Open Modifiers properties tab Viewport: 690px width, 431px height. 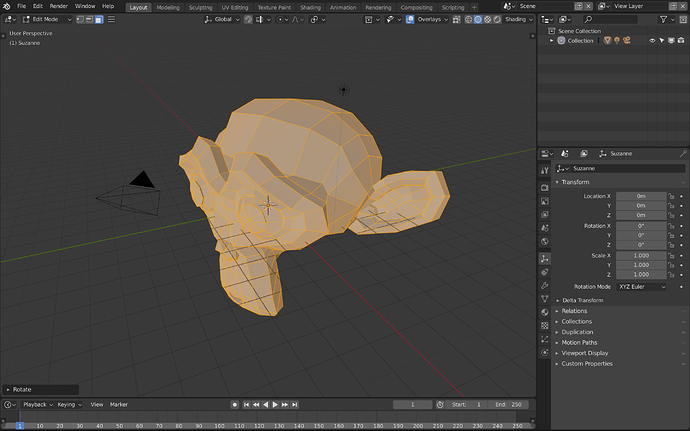545,285
